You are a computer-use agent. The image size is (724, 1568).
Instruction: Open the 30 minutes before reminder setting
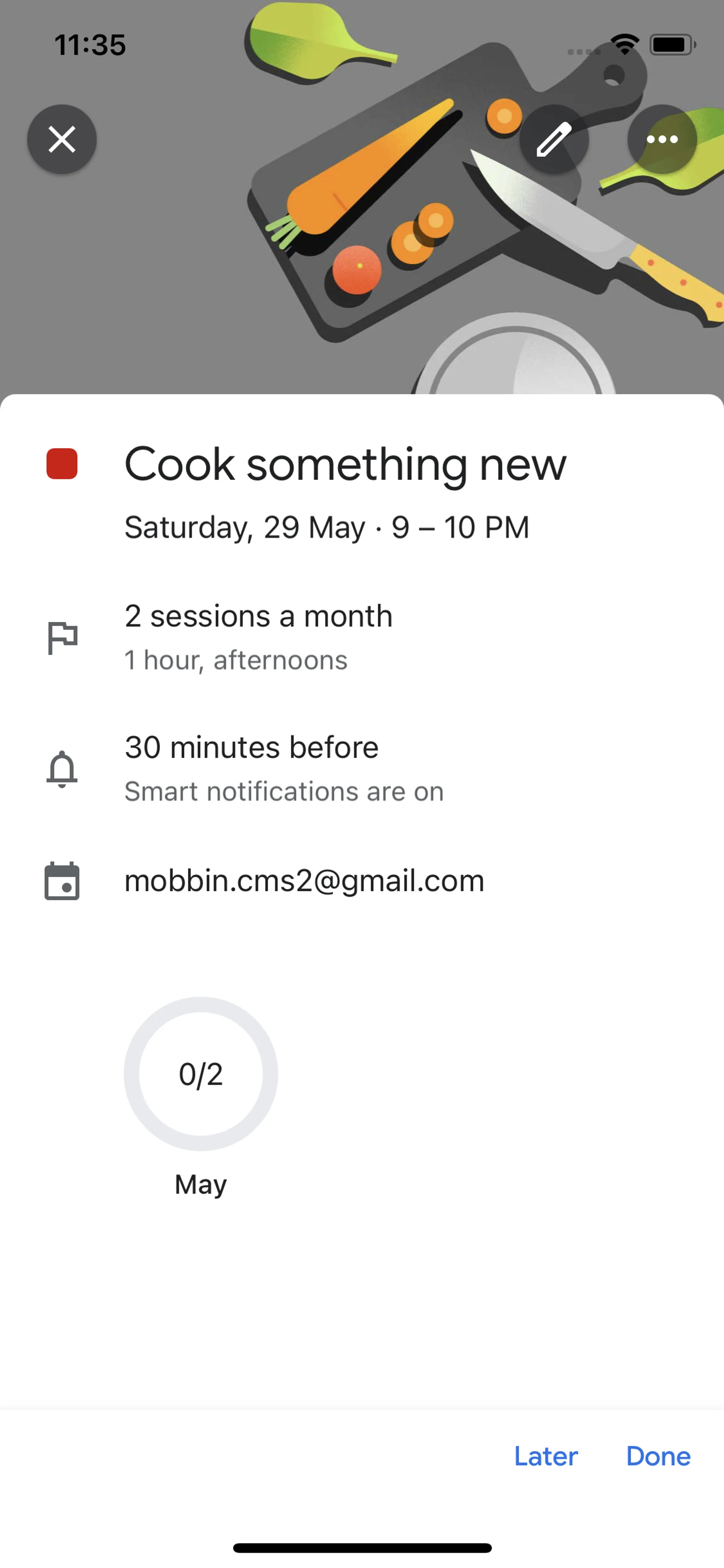(x=251, y=748)
